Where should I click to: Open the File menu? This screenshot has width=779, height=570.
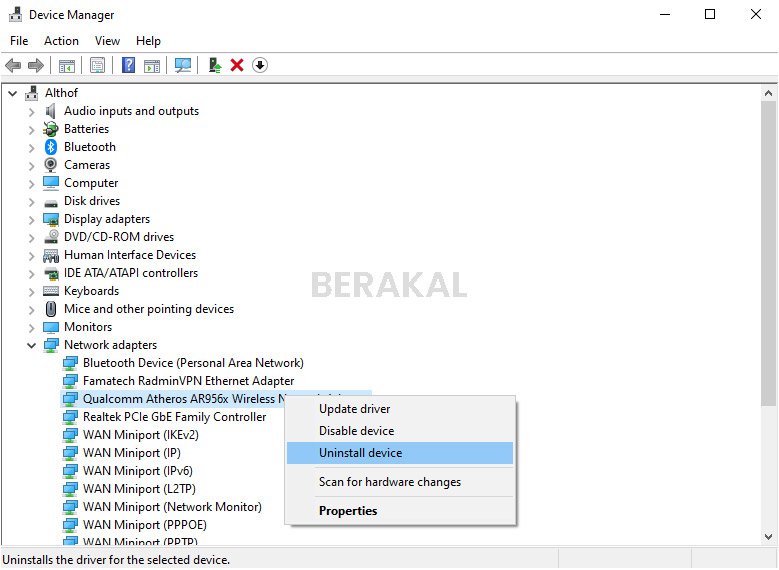point(19,41)
